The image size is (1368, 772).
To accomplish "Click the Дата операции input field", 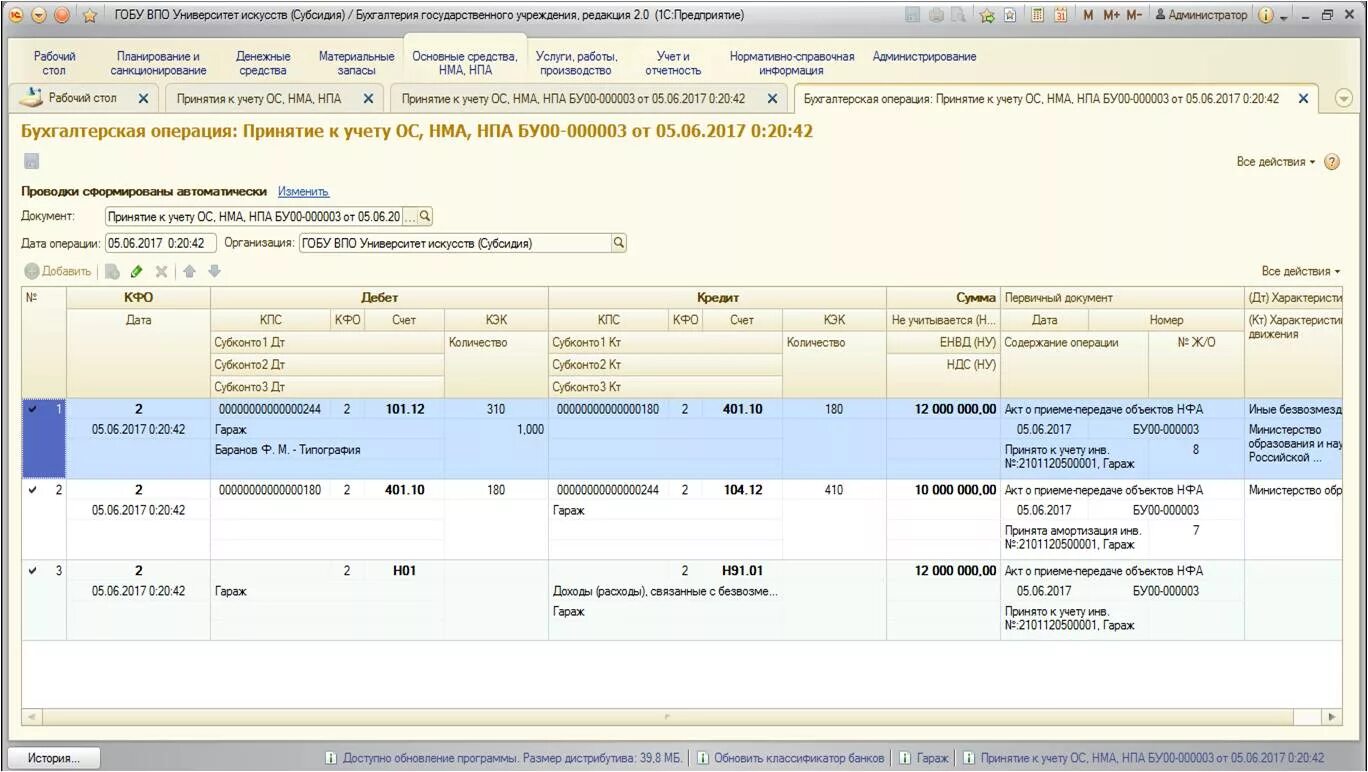I will pyautogui.click(x=160, y=243).
